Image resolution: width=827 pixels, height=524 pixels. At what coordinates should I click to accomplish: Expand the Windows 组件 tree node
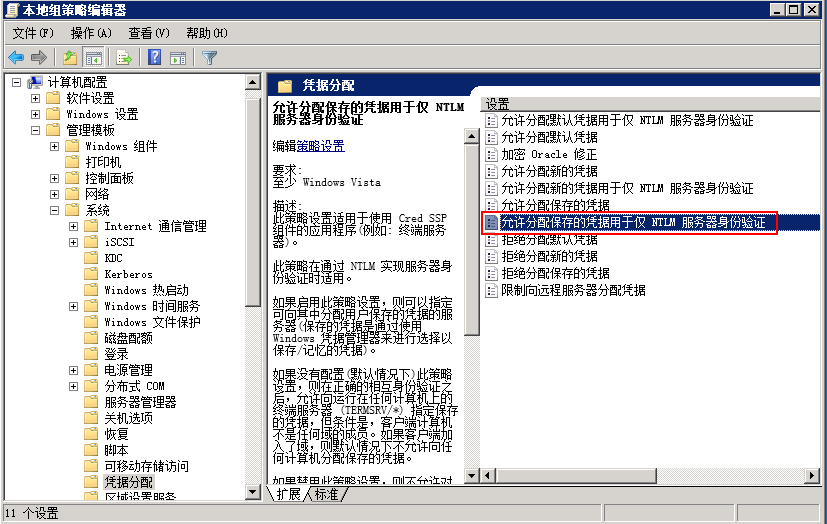54,146
